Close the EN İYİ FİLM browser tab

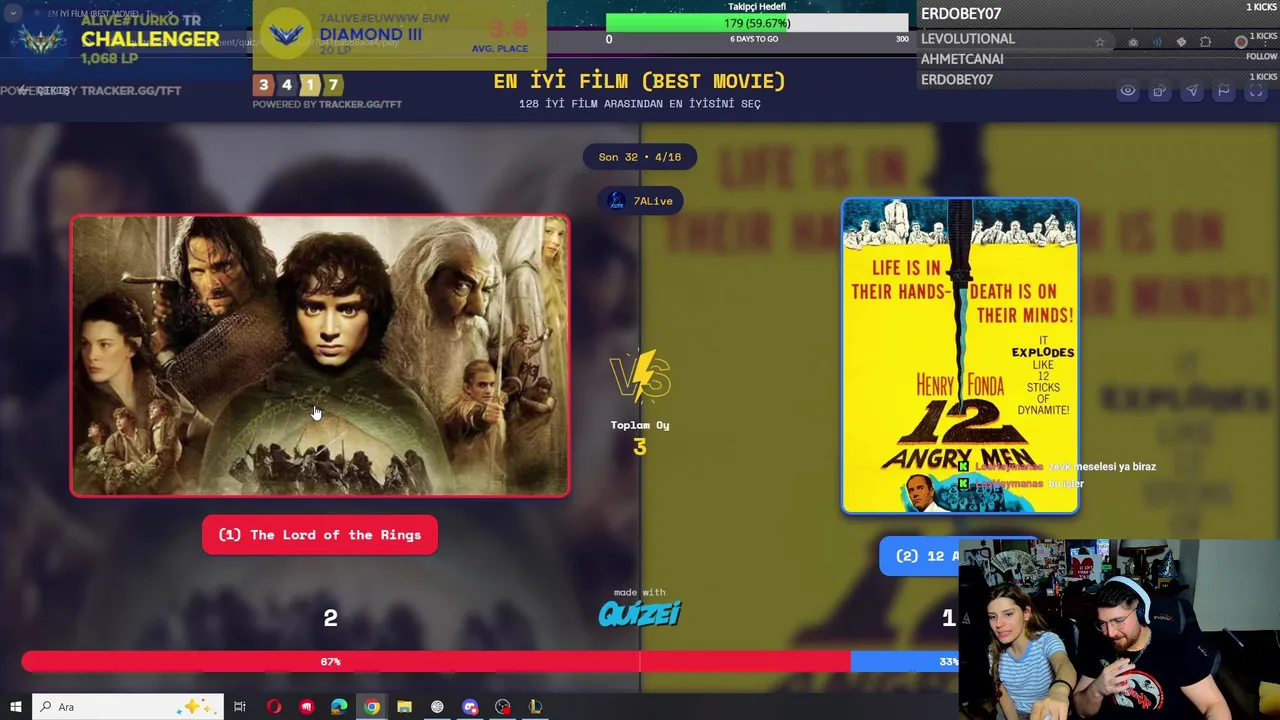(170, 14)
